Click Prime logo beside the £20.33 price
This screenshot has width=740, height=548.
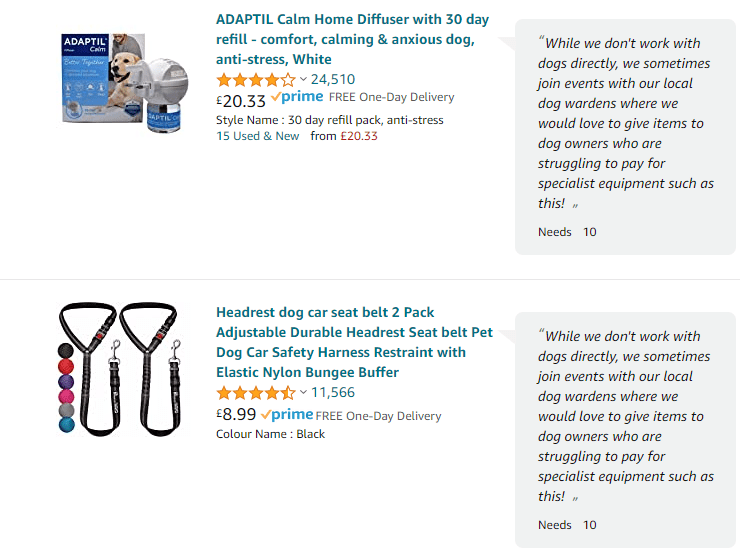[x=297, y=97]
